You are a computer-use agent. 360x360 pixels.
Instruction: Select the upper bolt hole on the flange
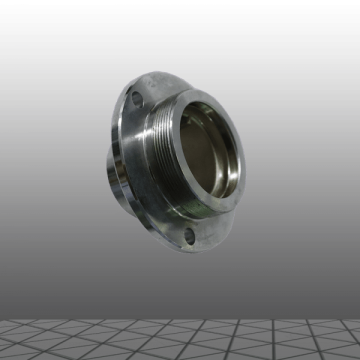pyautogui.click(x=137, y=99)
